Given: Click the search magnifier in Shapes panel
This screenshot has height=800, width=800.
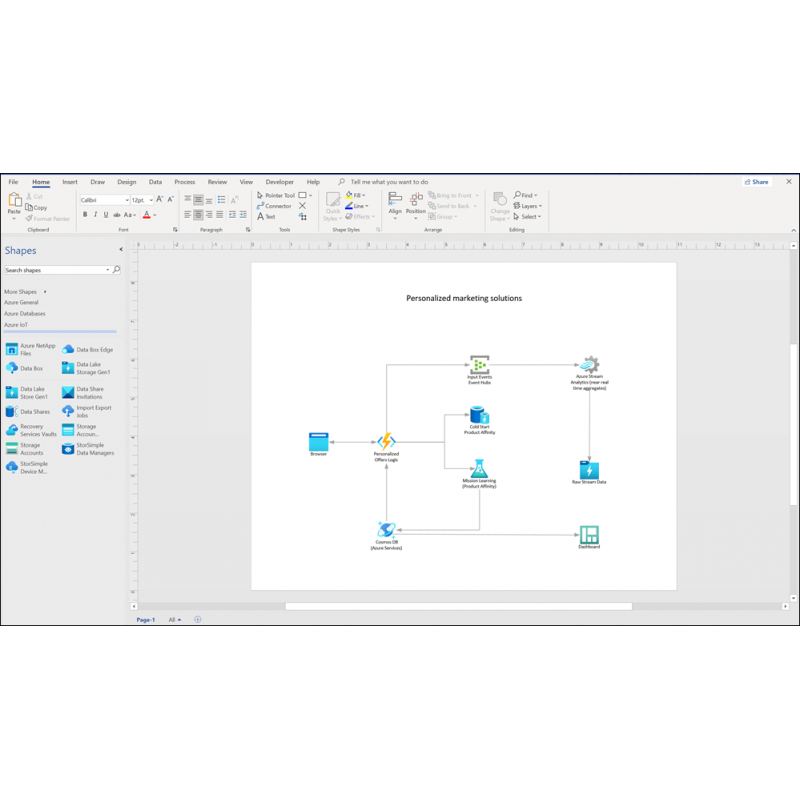Looking at the screenshot, I should tap(116, 270).
